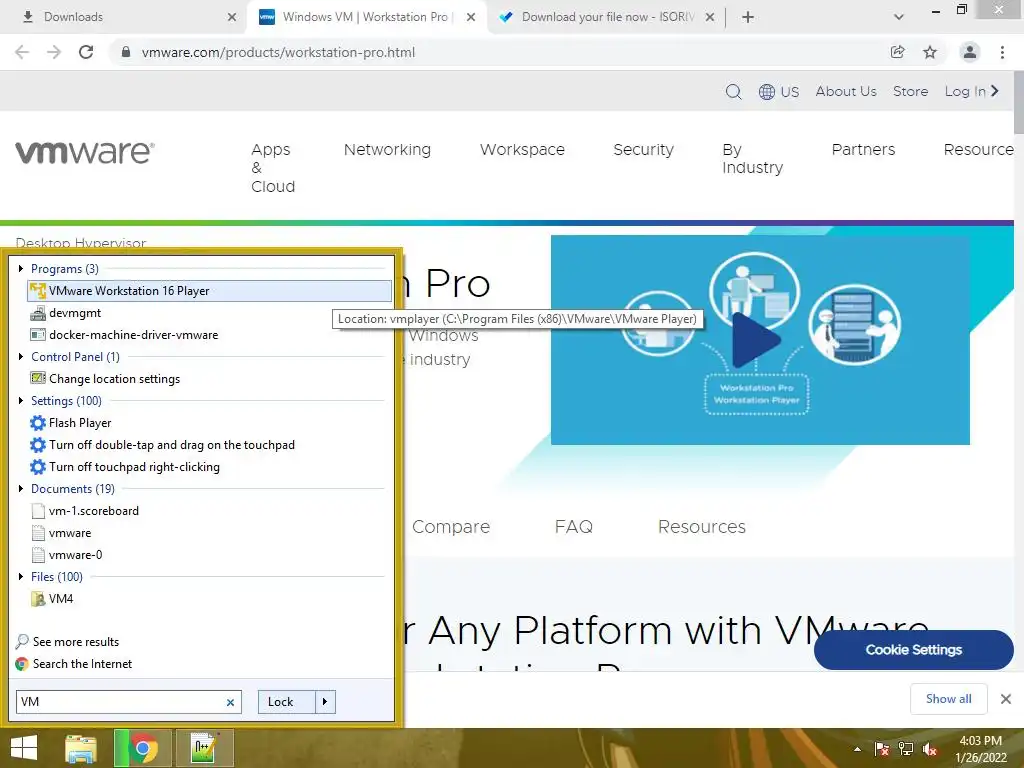
Task: Click the Cookie Settings button
Action: point(914,650)
